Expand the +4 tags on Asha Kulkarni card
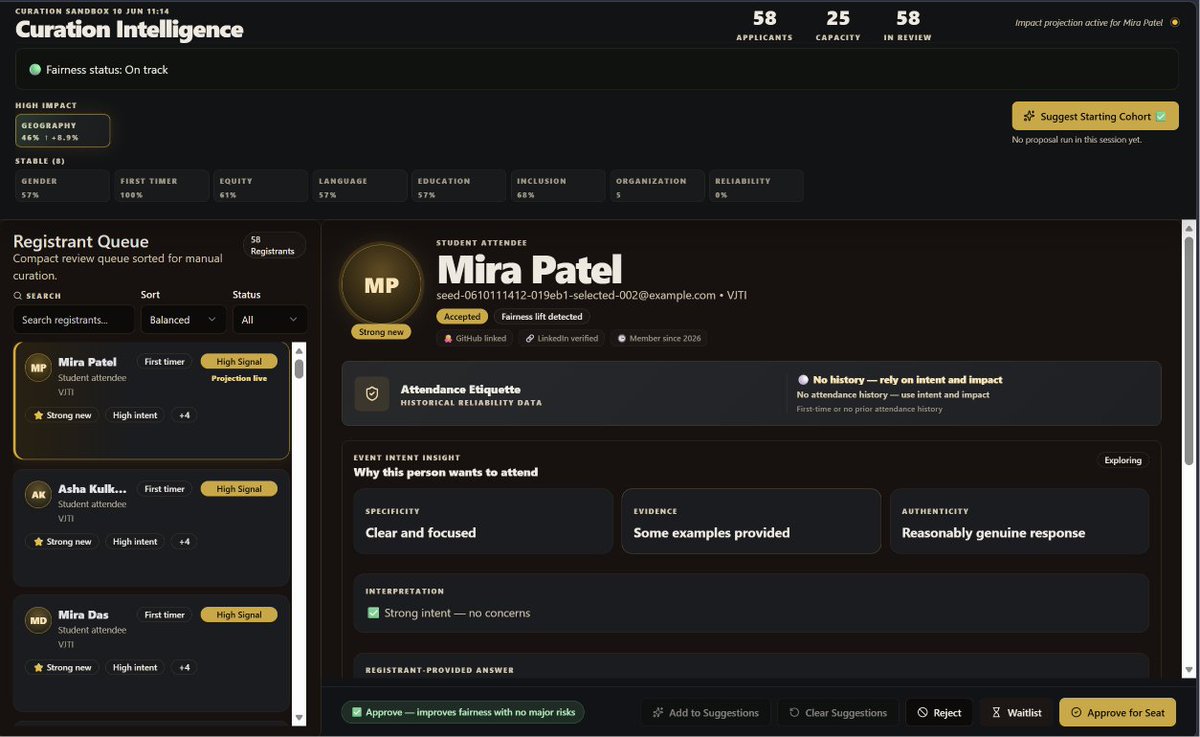This screenshot has width=1200, height=737. (x=184, y=542)
